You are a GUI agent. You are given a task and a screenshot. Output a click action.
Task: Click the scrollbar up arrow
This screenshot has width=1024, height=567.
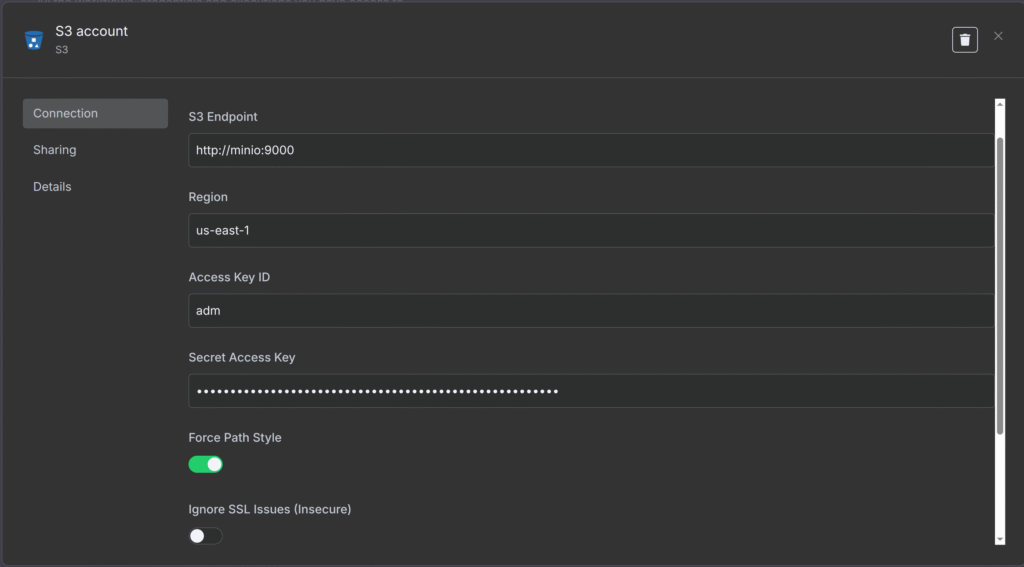pos(999,104)
